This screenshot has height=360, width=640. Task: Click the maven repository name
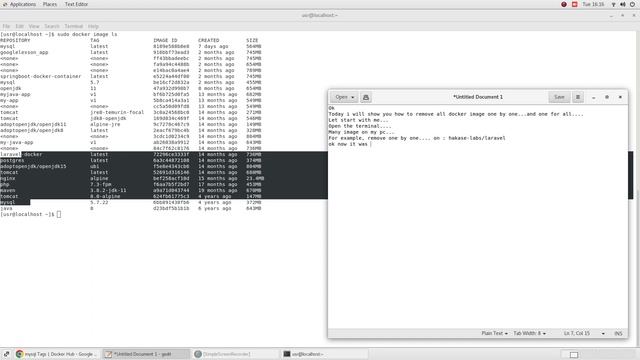click(8, 190)
